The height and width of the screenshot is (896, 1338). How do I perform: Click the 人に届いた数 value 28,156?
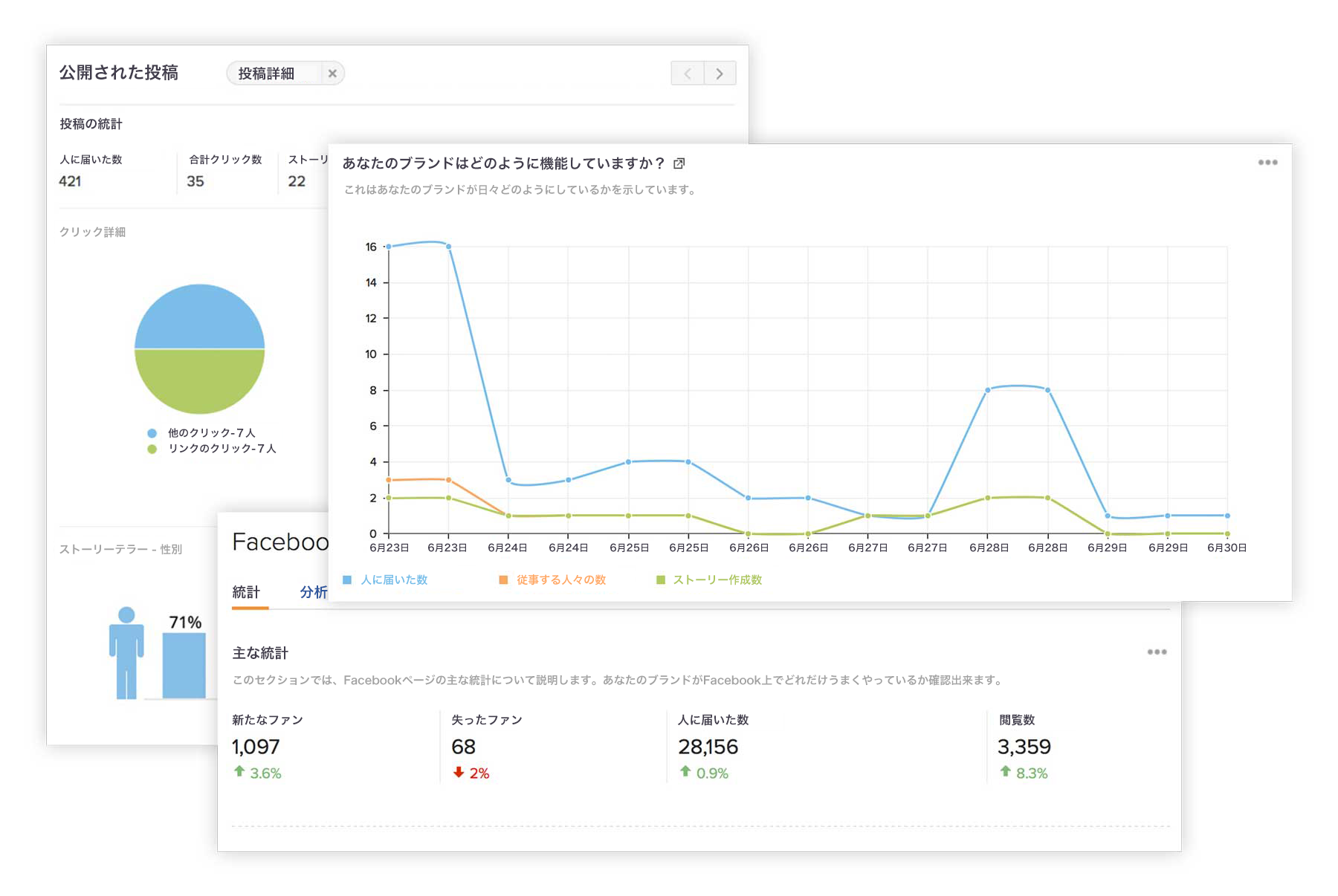click(x=708, y=747)
